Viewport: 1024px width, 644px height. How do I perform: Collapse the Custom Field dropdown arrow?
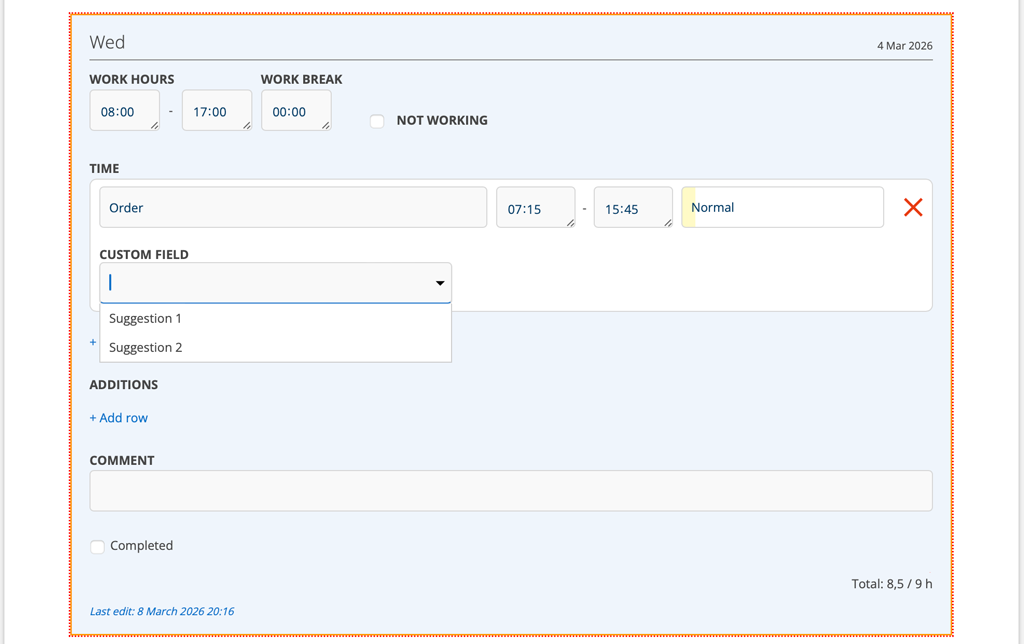(439, 283)
